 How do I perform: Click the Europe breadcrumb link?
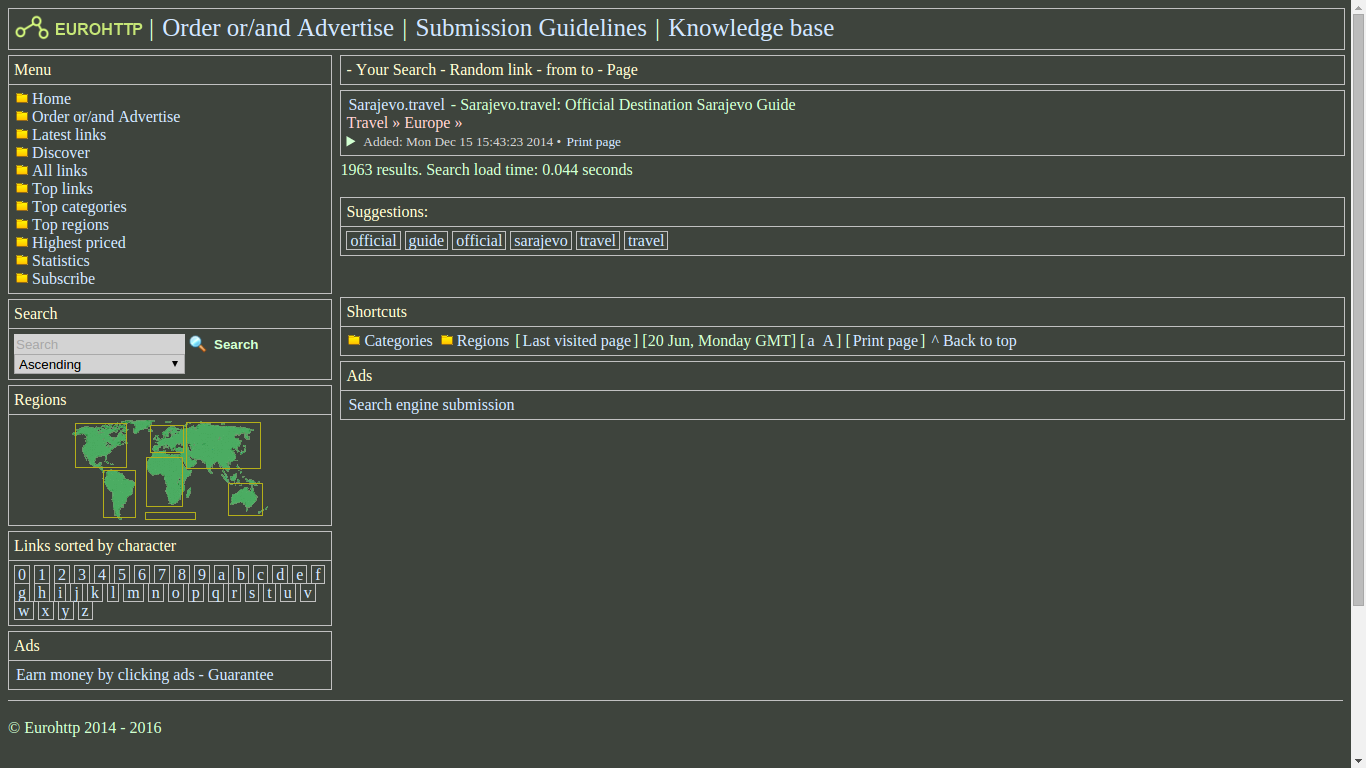pos(427,122)
